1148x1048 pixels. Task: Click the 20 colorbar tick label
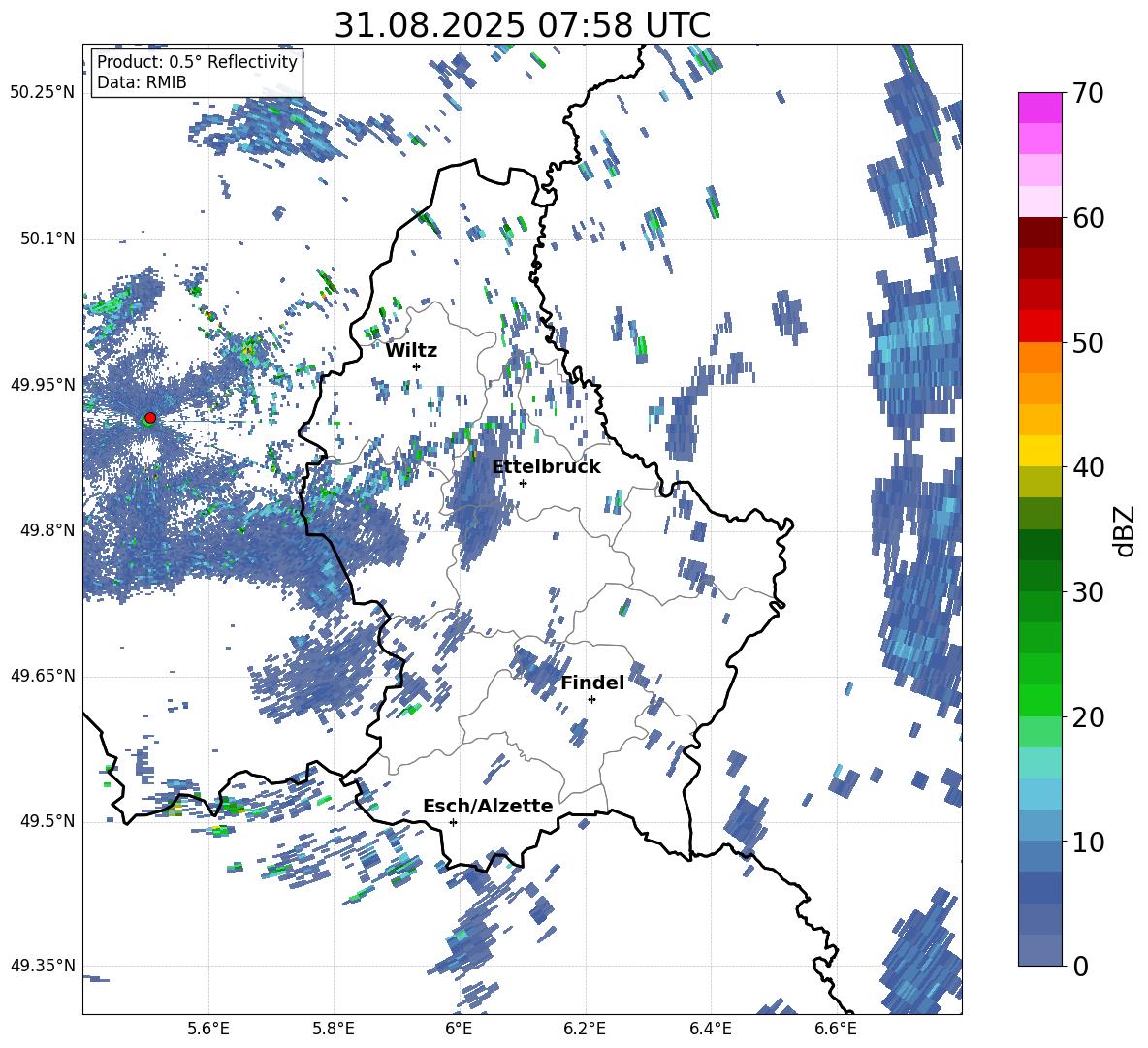(x=1088, y=717)
